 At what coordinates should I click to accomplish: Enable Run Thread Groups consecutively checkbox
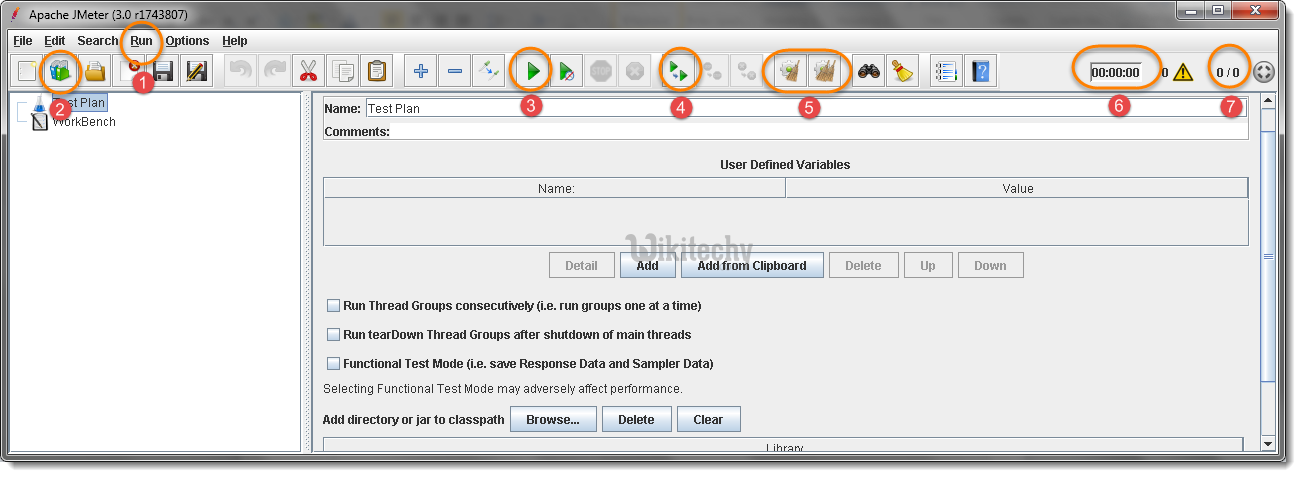click(334, 305)
